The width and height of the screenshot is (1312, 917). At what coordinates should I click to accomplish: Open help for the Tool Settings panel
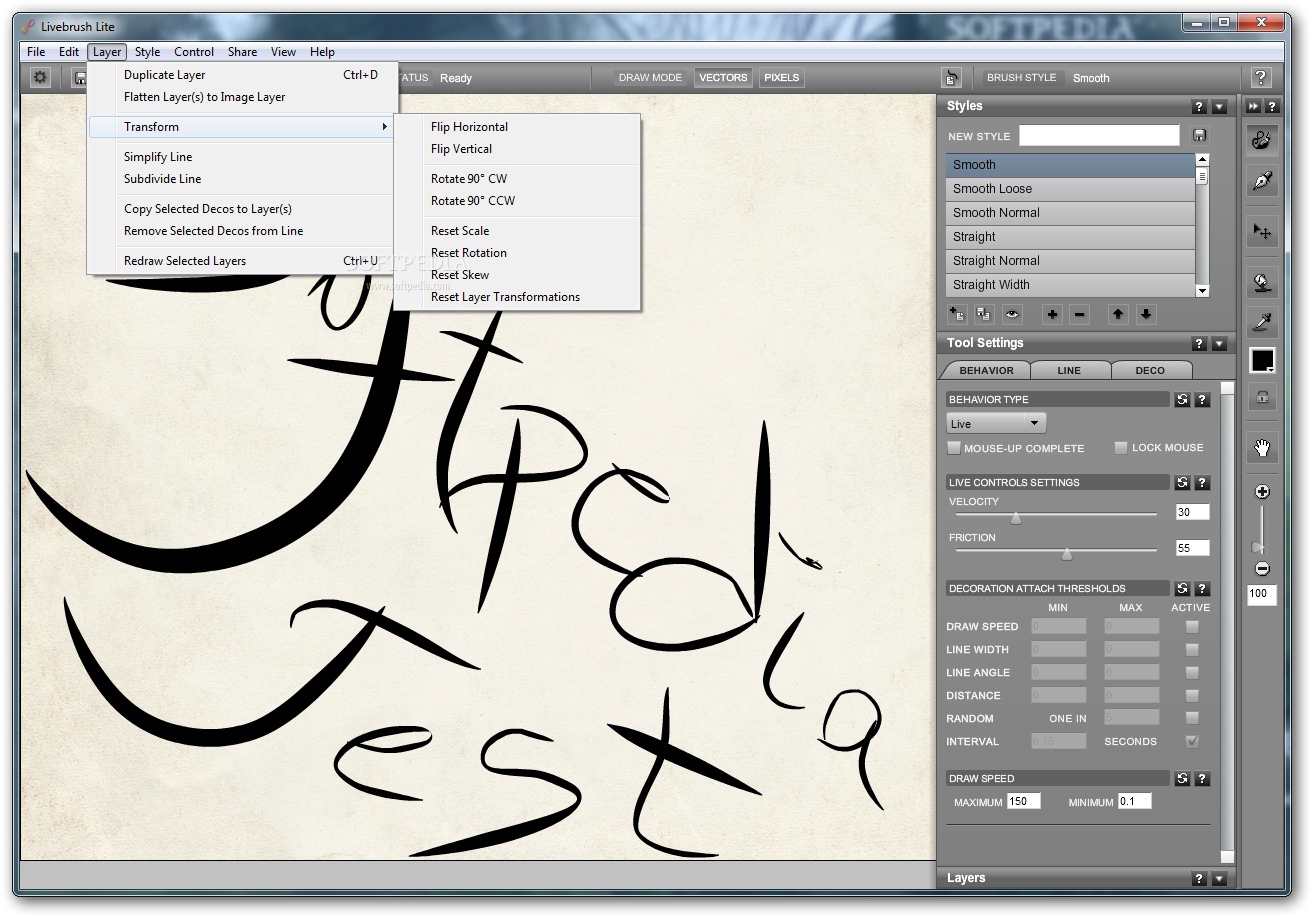(x=1199, y=344)
